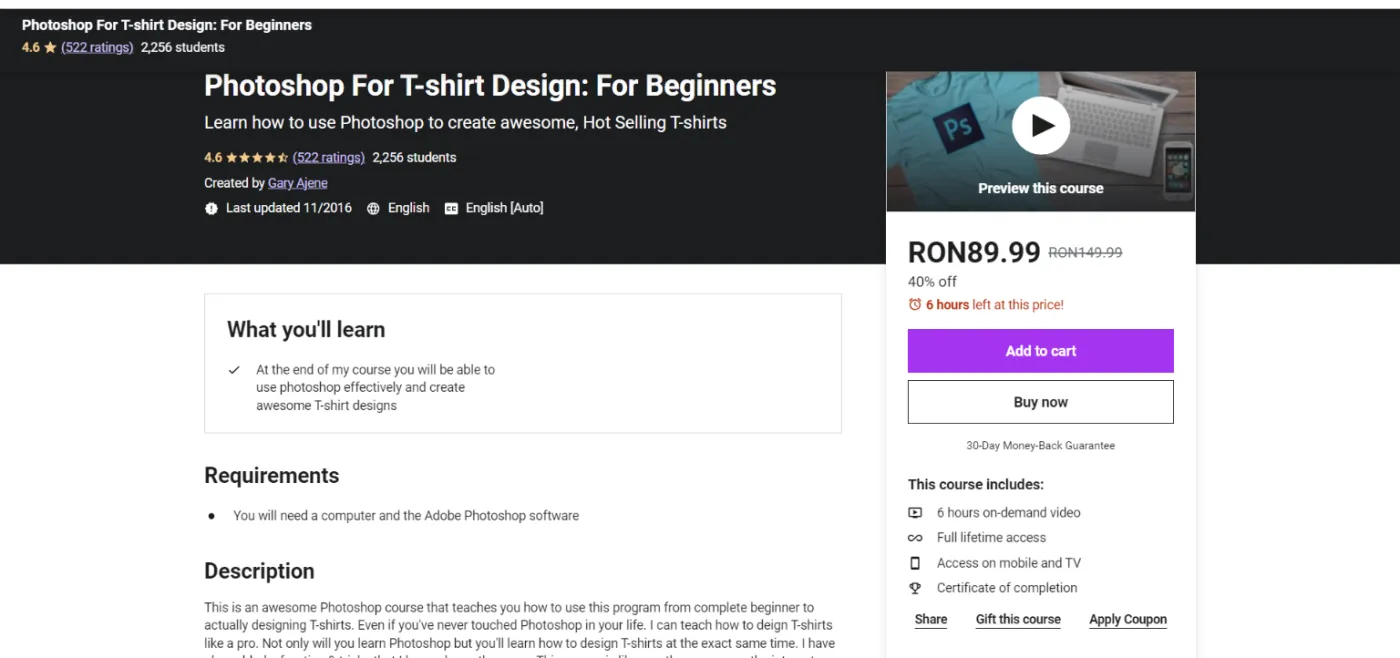Play the course preview video

[1040, 125]
